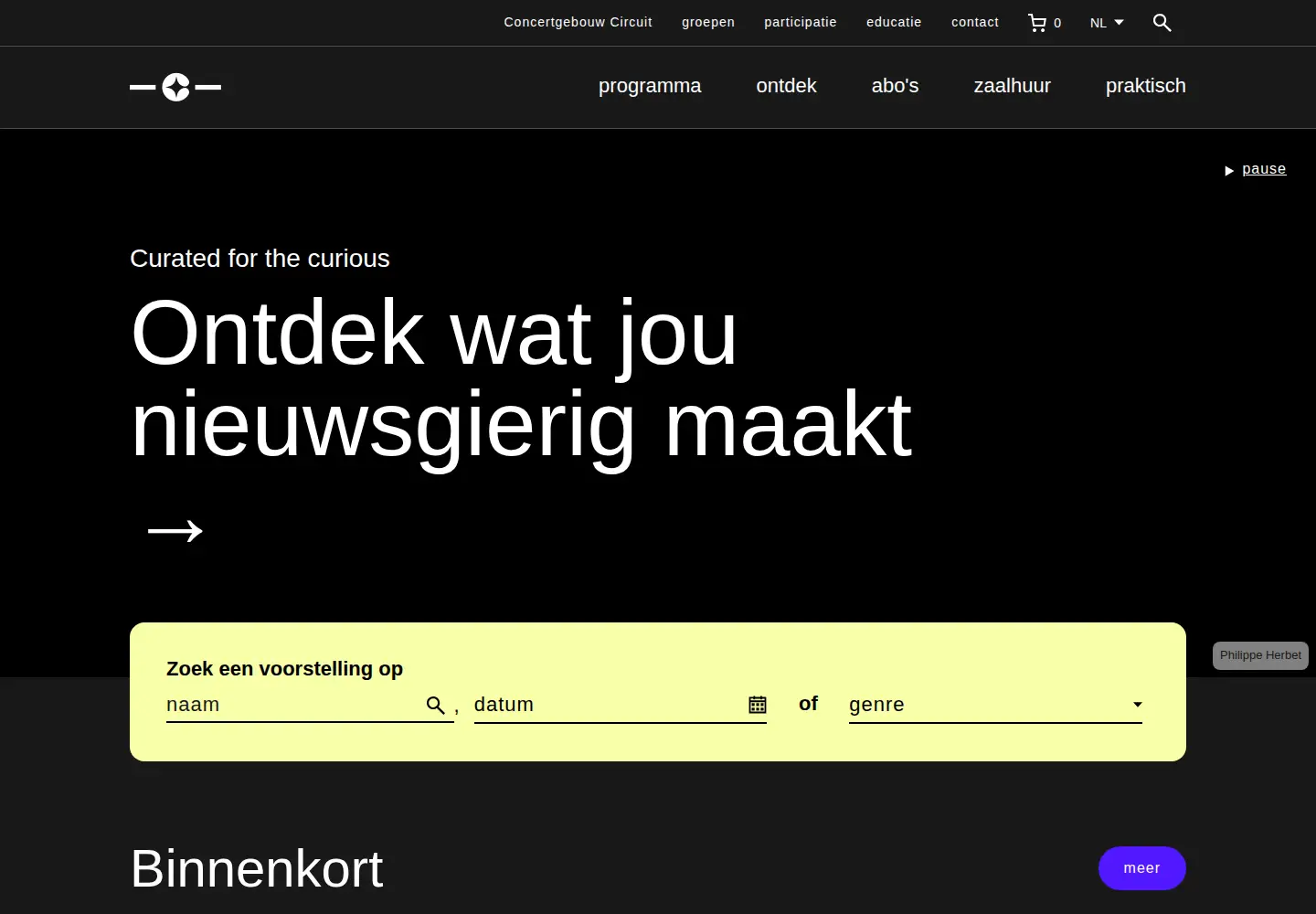Open the zaalhuur menu

pos(1012,86)
